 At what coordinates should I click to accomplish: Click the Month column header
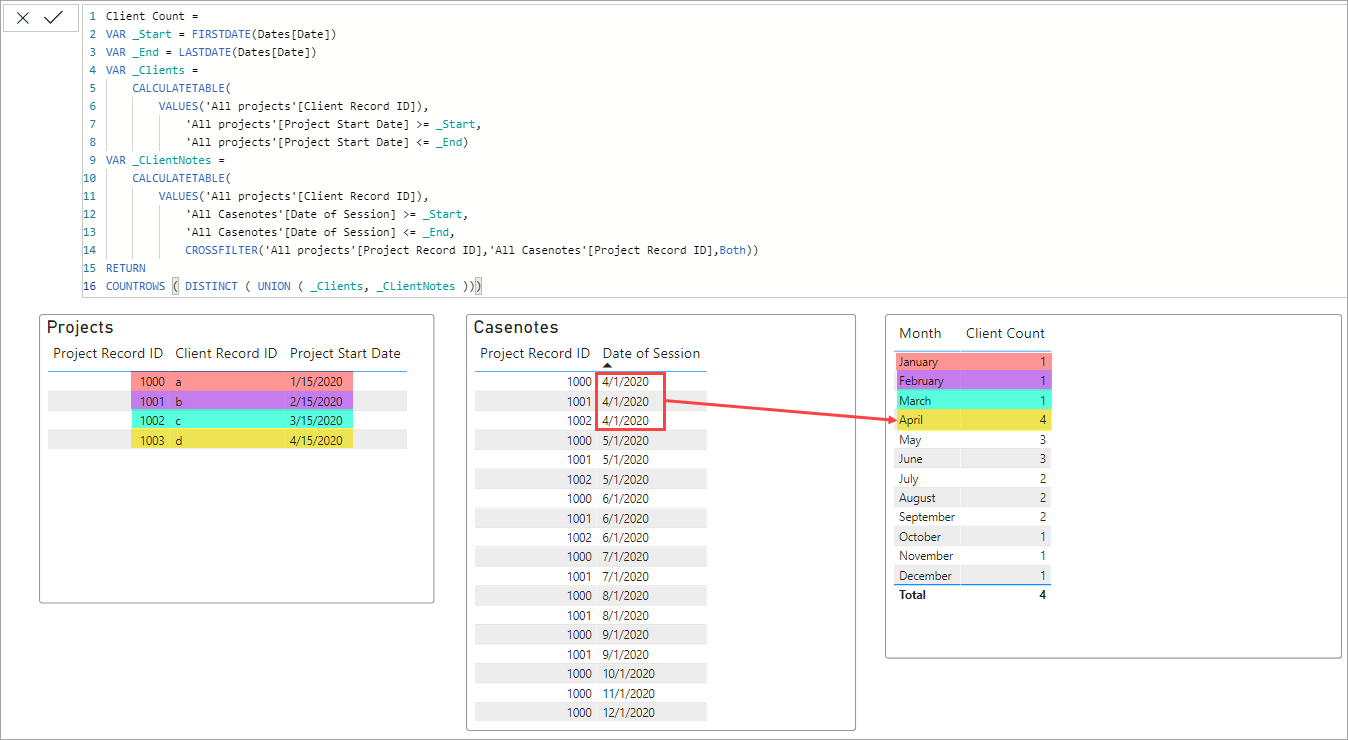920,333
